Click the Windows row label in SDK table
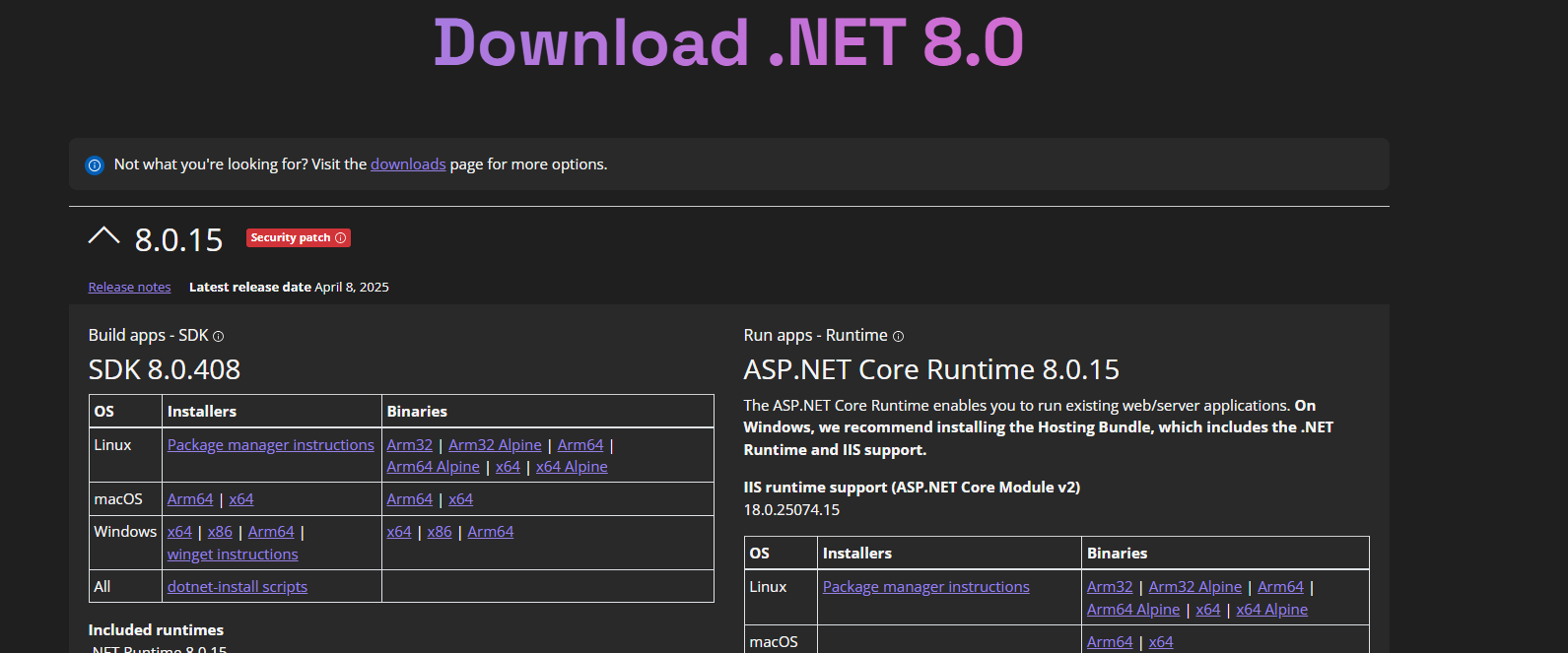This screenshot has height=653, width=1568. (125, 532)
